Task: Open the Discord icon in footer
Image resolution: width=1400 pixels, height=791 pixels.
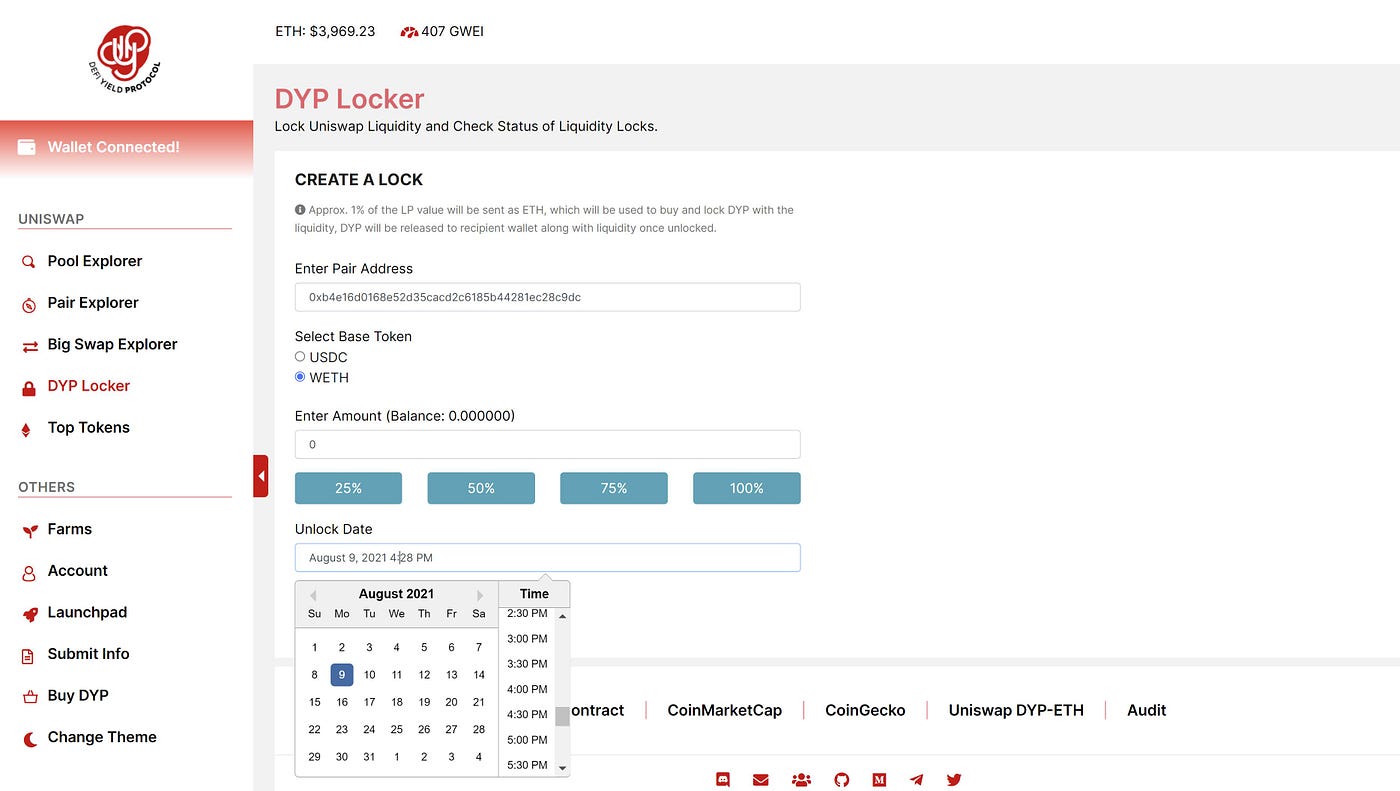Action: point(723,779)
